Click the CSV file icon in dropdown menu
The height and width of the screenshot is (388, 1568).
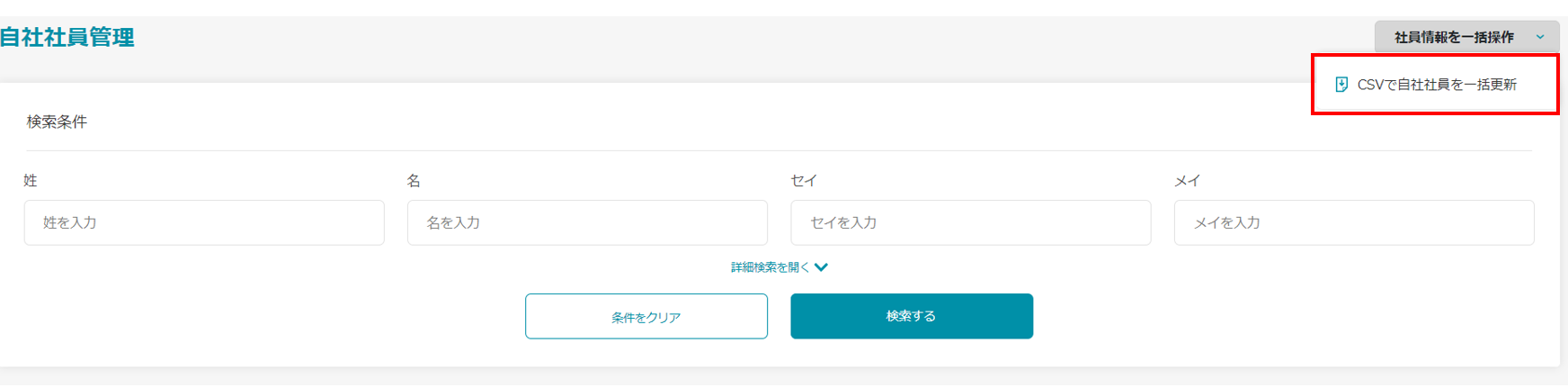pyautogui.click(x=1341, y=85)
